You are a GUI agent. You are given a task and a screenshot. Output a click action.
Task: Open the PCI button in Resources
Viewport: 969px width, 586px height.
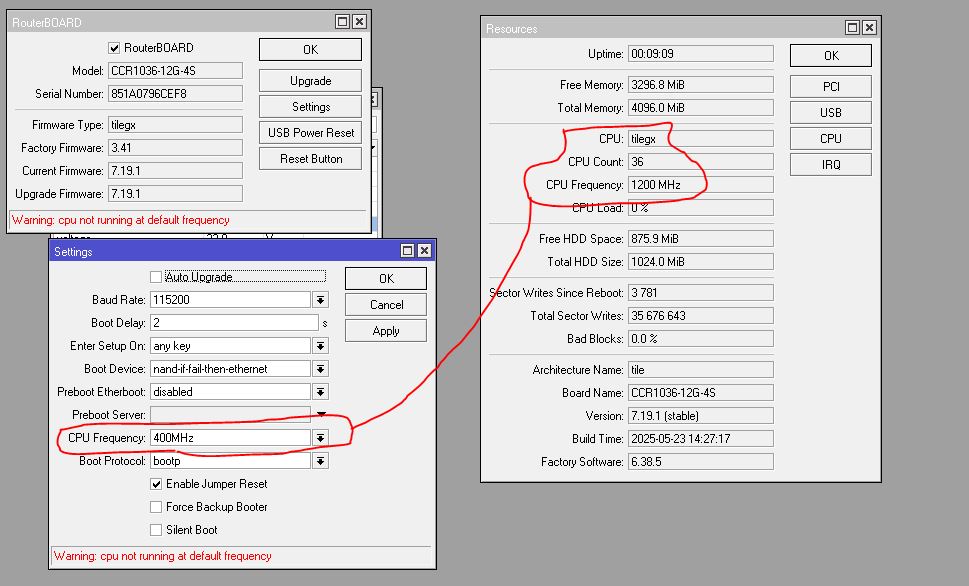click(831, 87)
